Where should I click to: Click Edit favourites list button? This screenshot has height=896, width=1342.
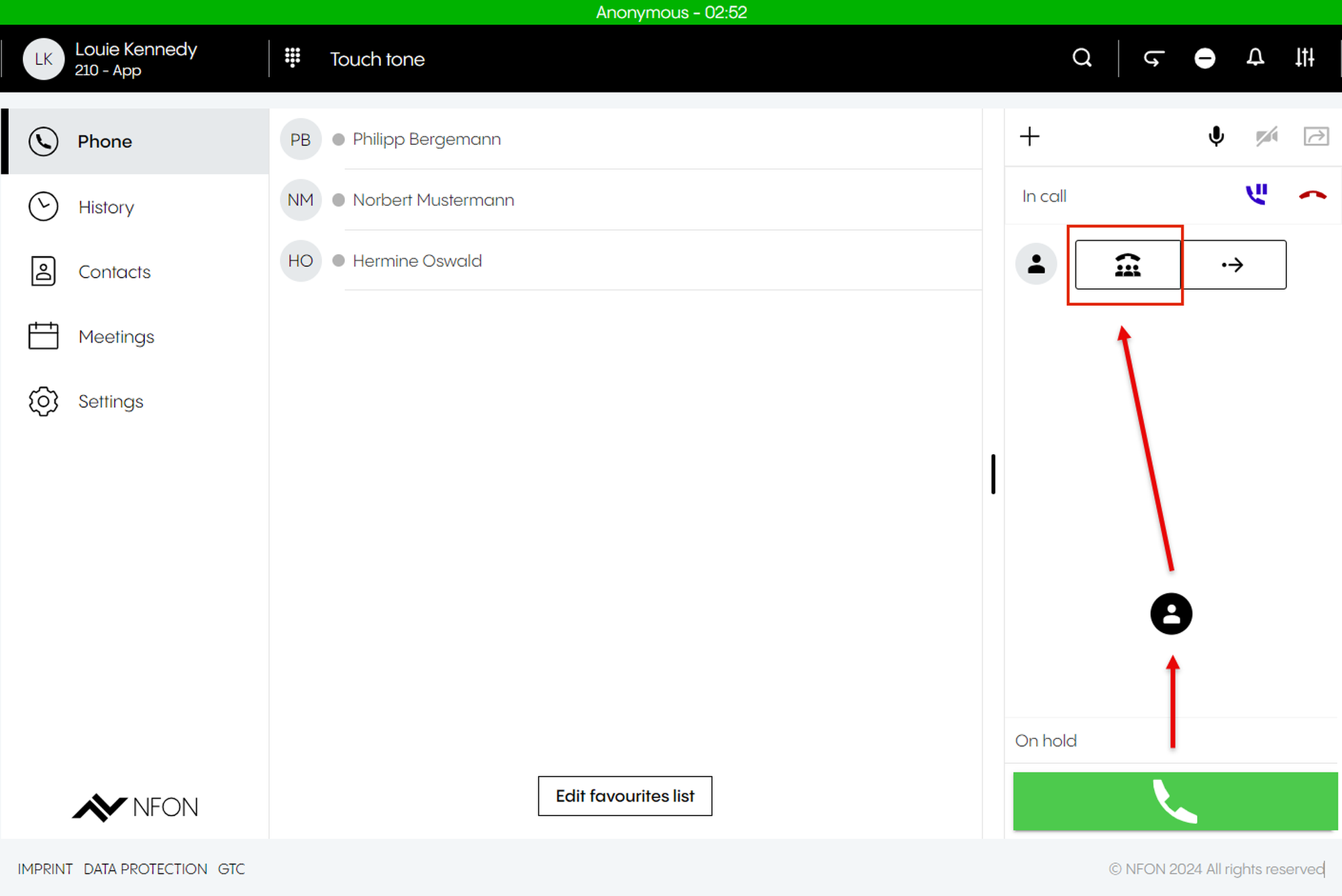coord(625,796)
